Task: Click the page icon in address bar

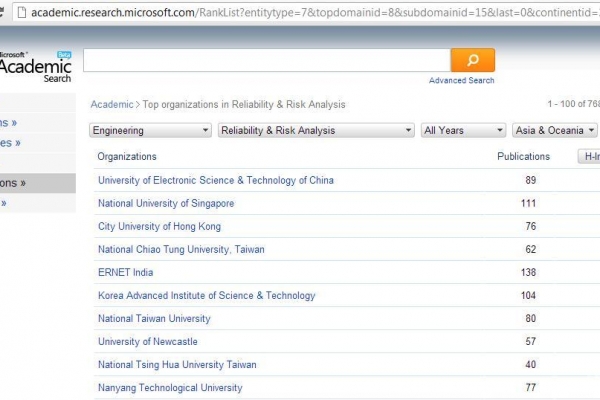Action: [22, 12]
